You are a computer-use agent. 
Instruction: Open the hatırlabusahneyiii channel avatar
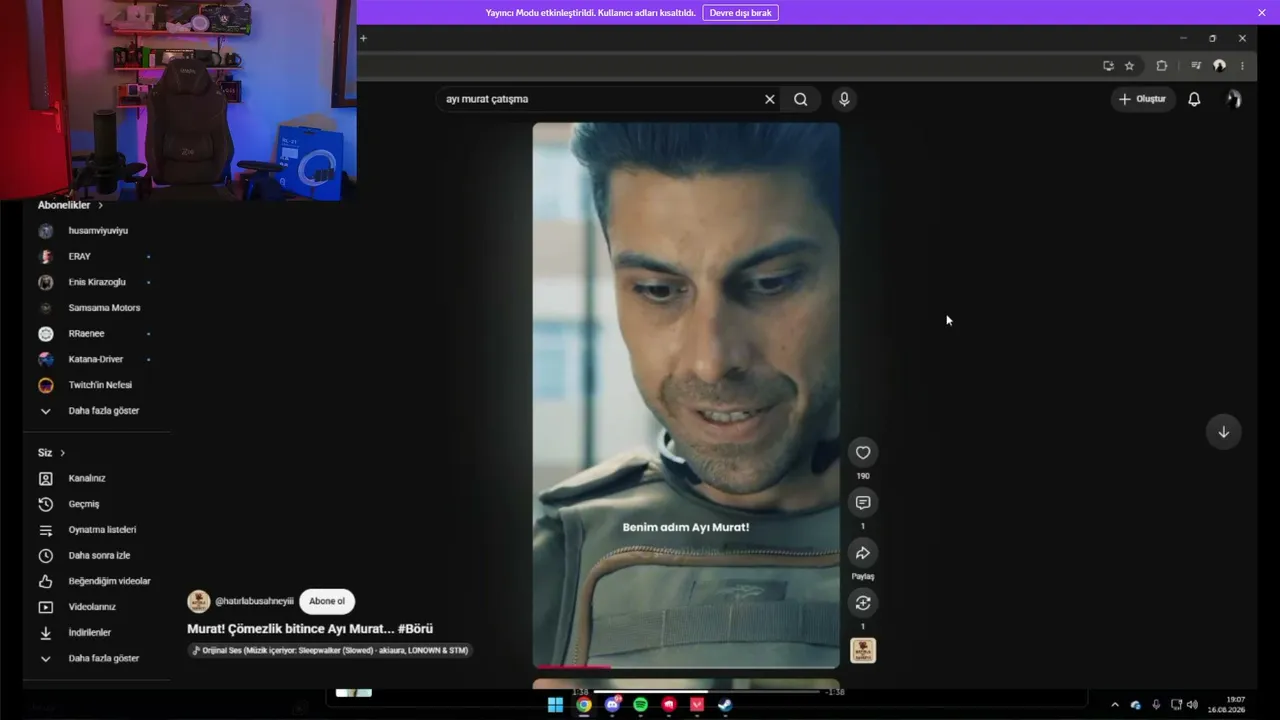pyautogui.click(x=198, y=601)
